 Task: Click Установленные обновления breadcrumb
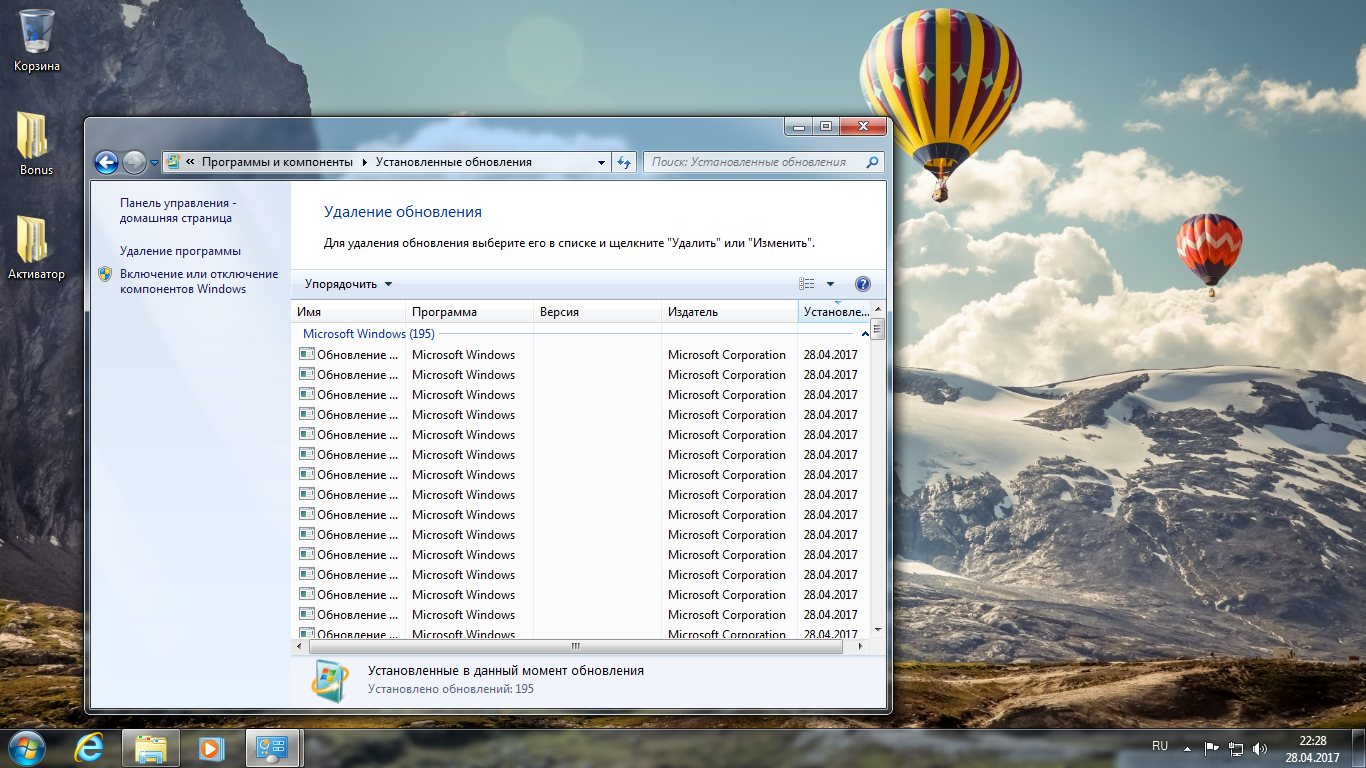click(x=454, y=162)
